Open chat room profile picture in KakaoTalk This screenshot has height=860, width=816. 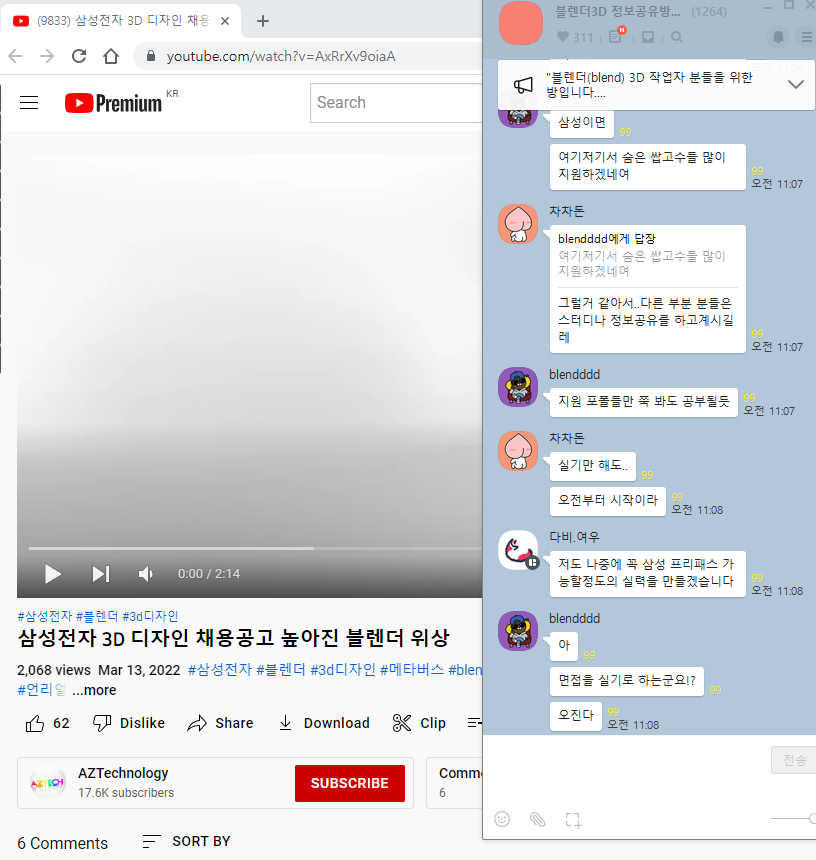point(521,23)
